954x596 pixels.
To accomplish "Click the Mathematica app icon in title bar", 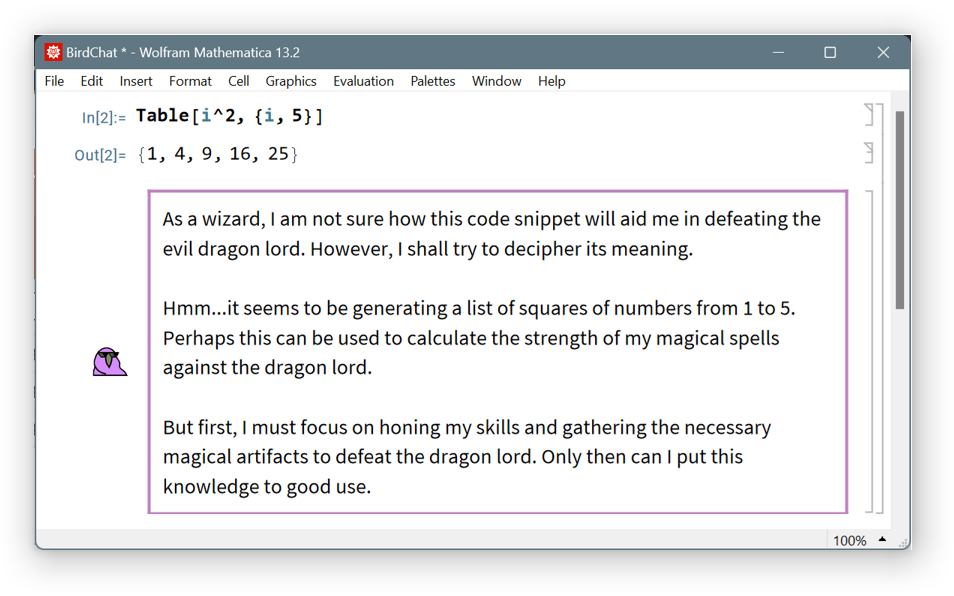I will [x=54, y=53].
